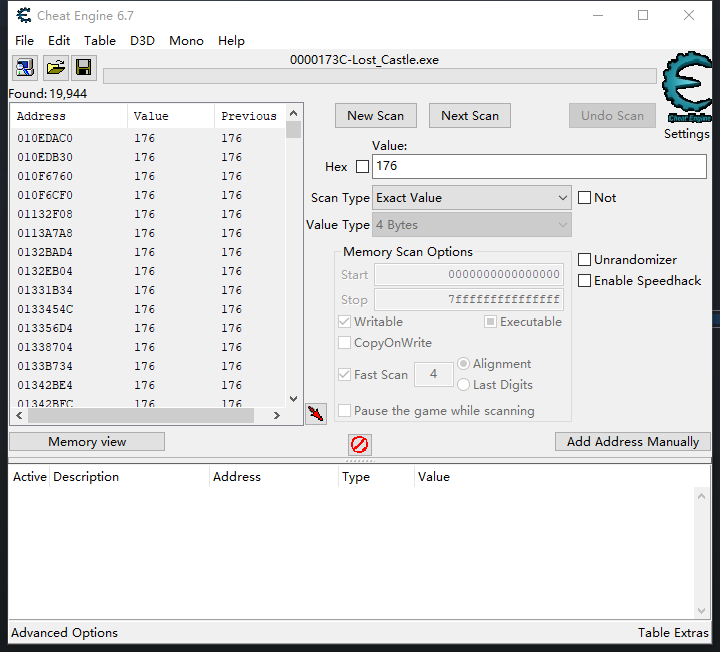Toggle the Fast Scan checkbox
The height and width of the screenshot is (652, 720).
344,375
